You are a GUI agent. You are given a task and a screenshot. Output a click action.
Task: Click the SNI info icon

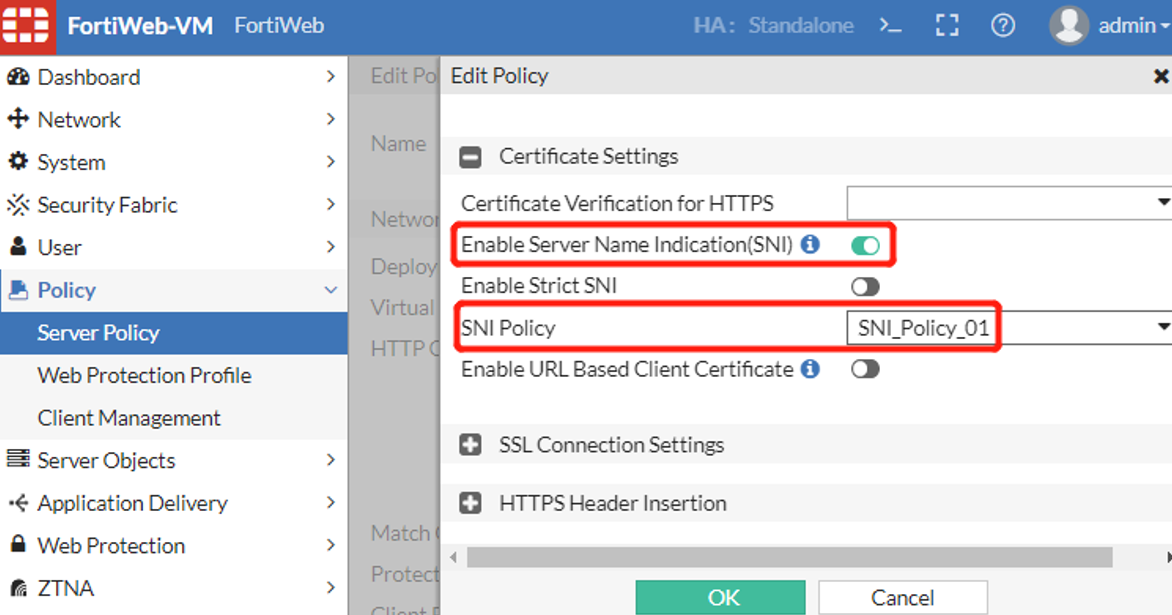coord(810,244)
